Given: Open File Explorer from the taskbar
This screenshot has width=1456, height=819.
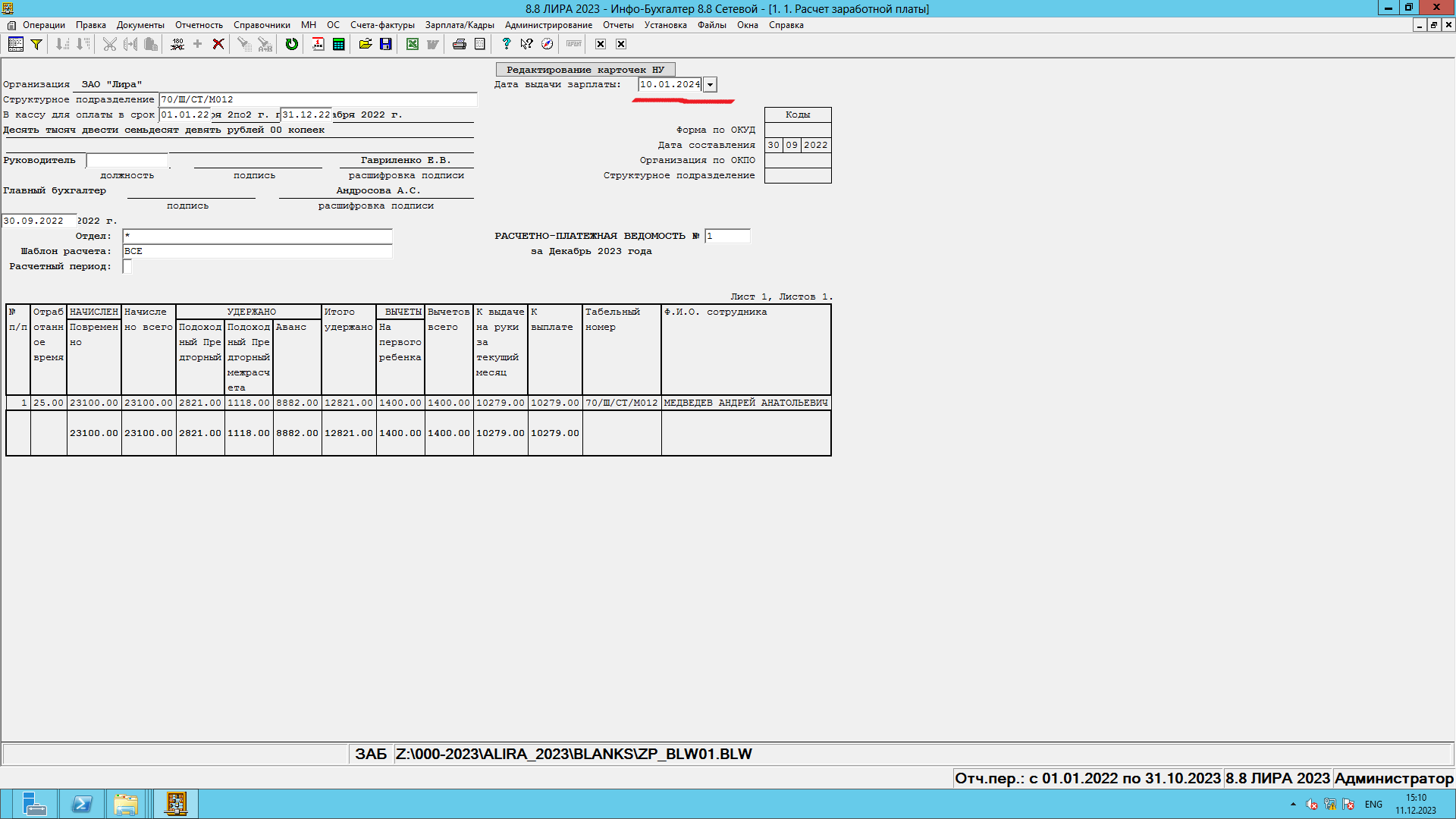Looking at the screenshot, I should [126, 804].
